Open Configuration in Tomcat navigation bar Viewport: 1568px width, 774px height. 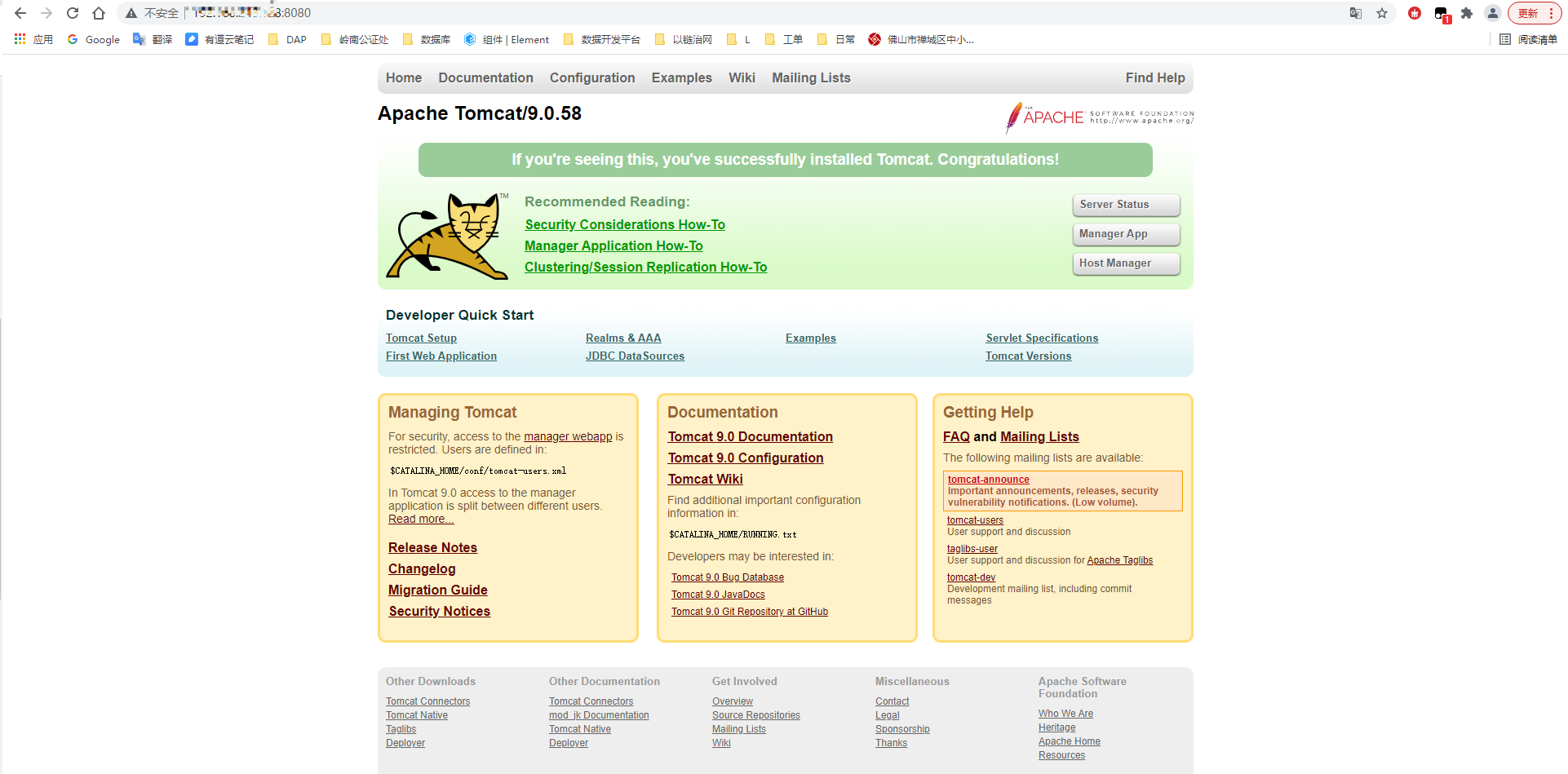click(x=592, y=78)
